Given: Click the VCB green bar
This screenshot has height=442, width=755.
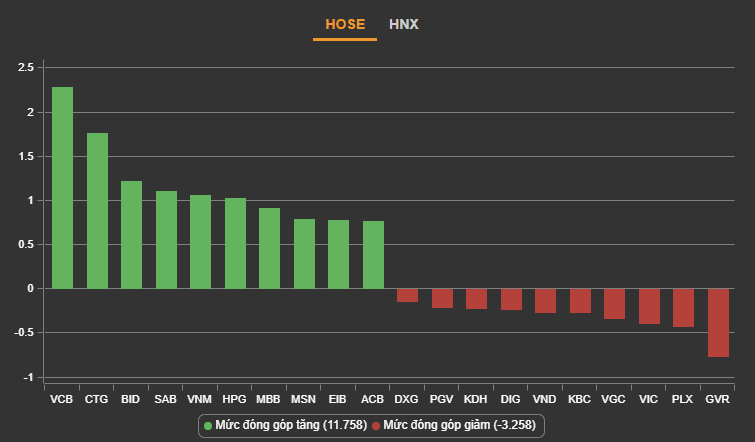Looking at the screenshot, I should point(62,188).
